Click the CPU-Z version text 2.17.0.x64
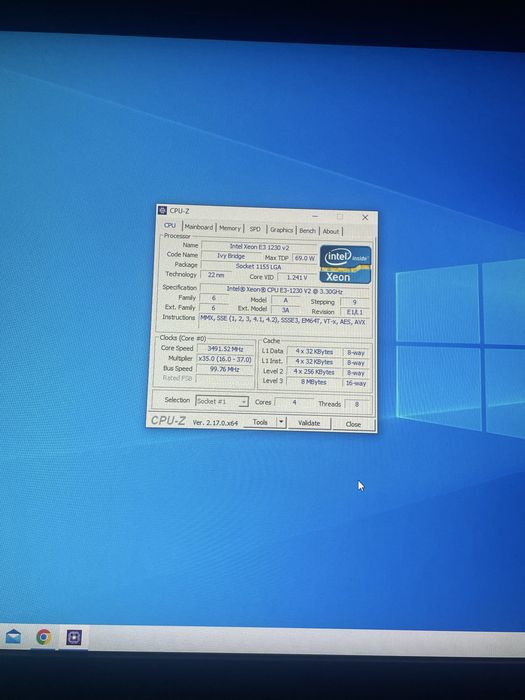 pyautogui.click(x=215, y=422)
